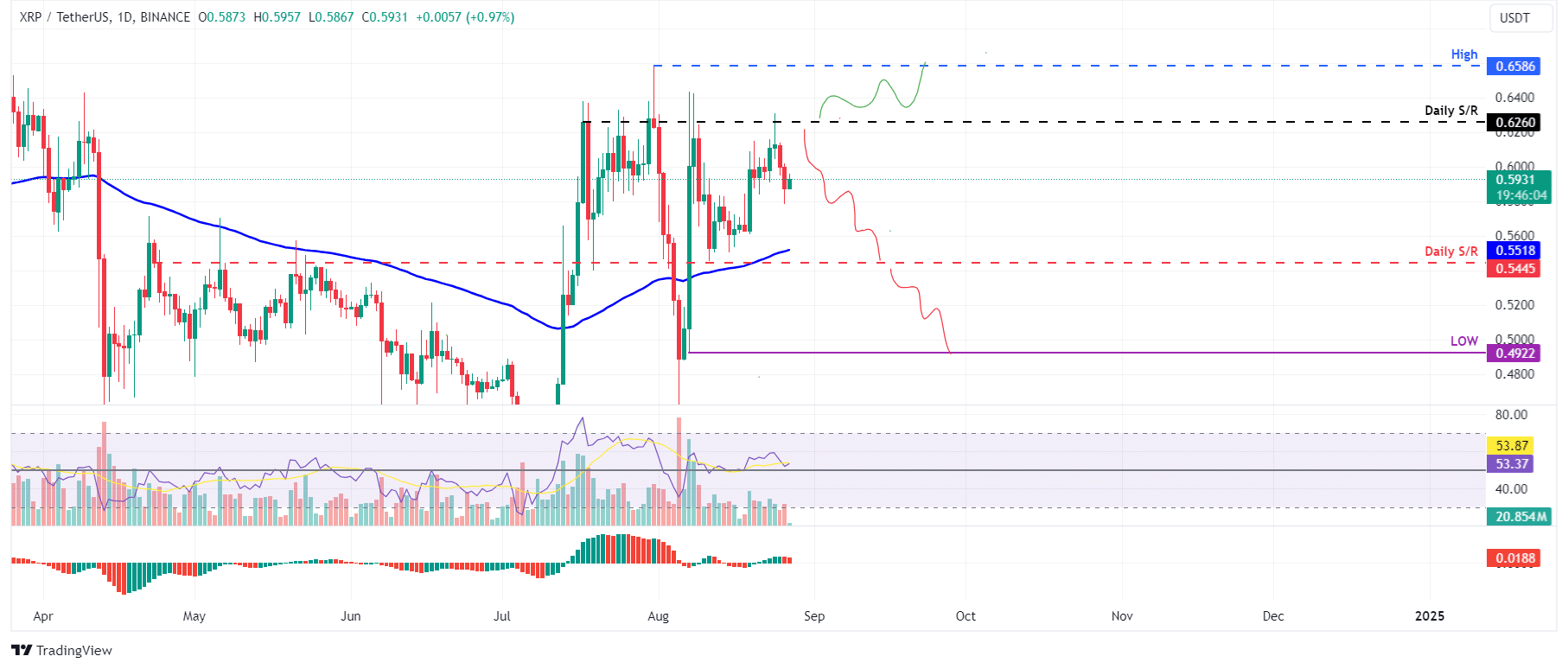Click the 0.6400 price scale tick

pos(1515,98)
